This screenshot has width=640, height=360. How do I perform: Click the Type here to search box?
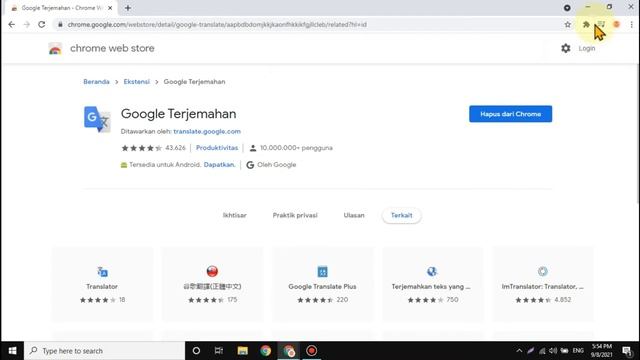tap(105, 351)
